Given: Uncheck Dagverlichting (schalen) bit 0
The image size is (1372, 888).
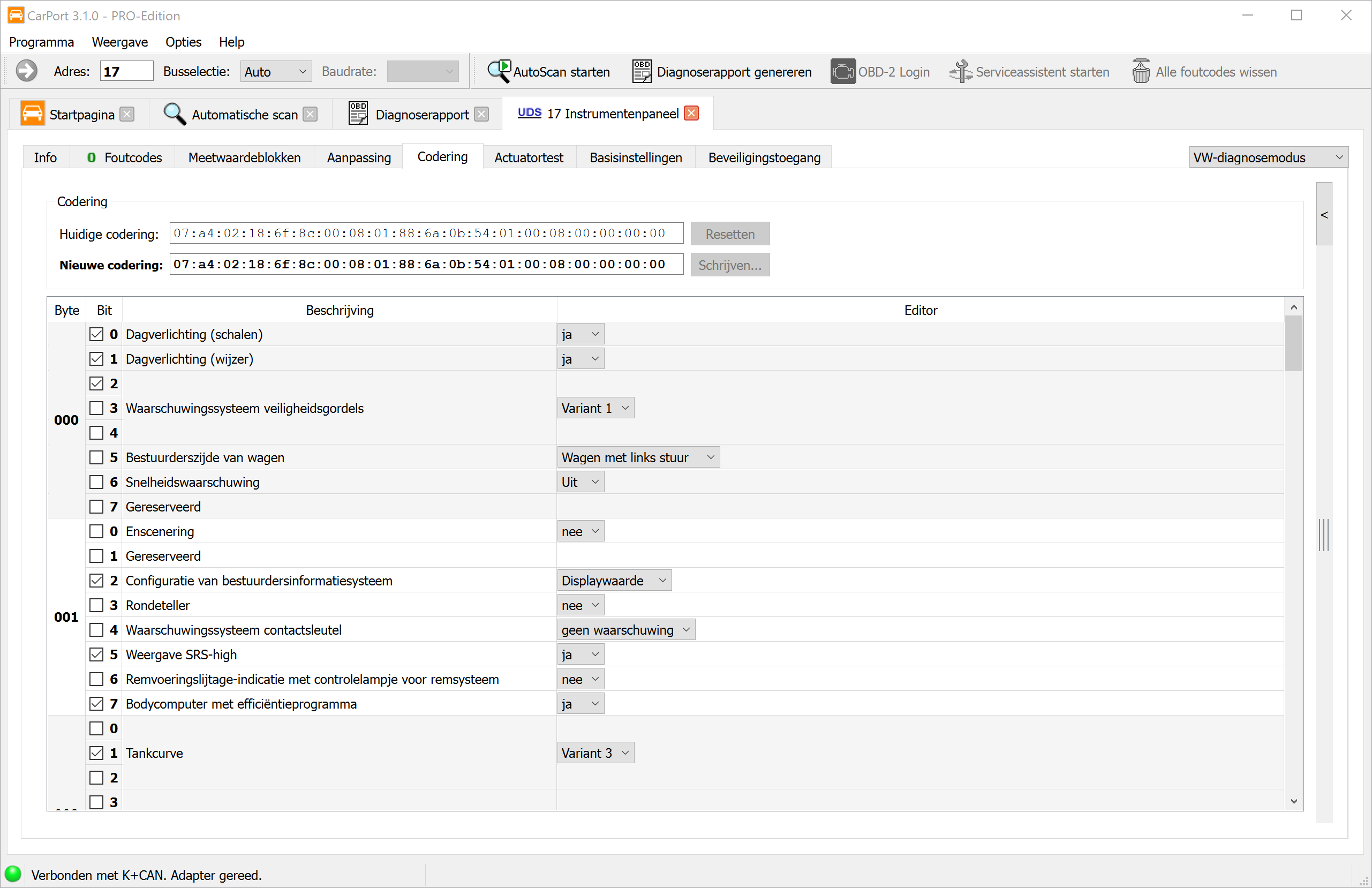Looking at the screenshot, I should point(96,334).
